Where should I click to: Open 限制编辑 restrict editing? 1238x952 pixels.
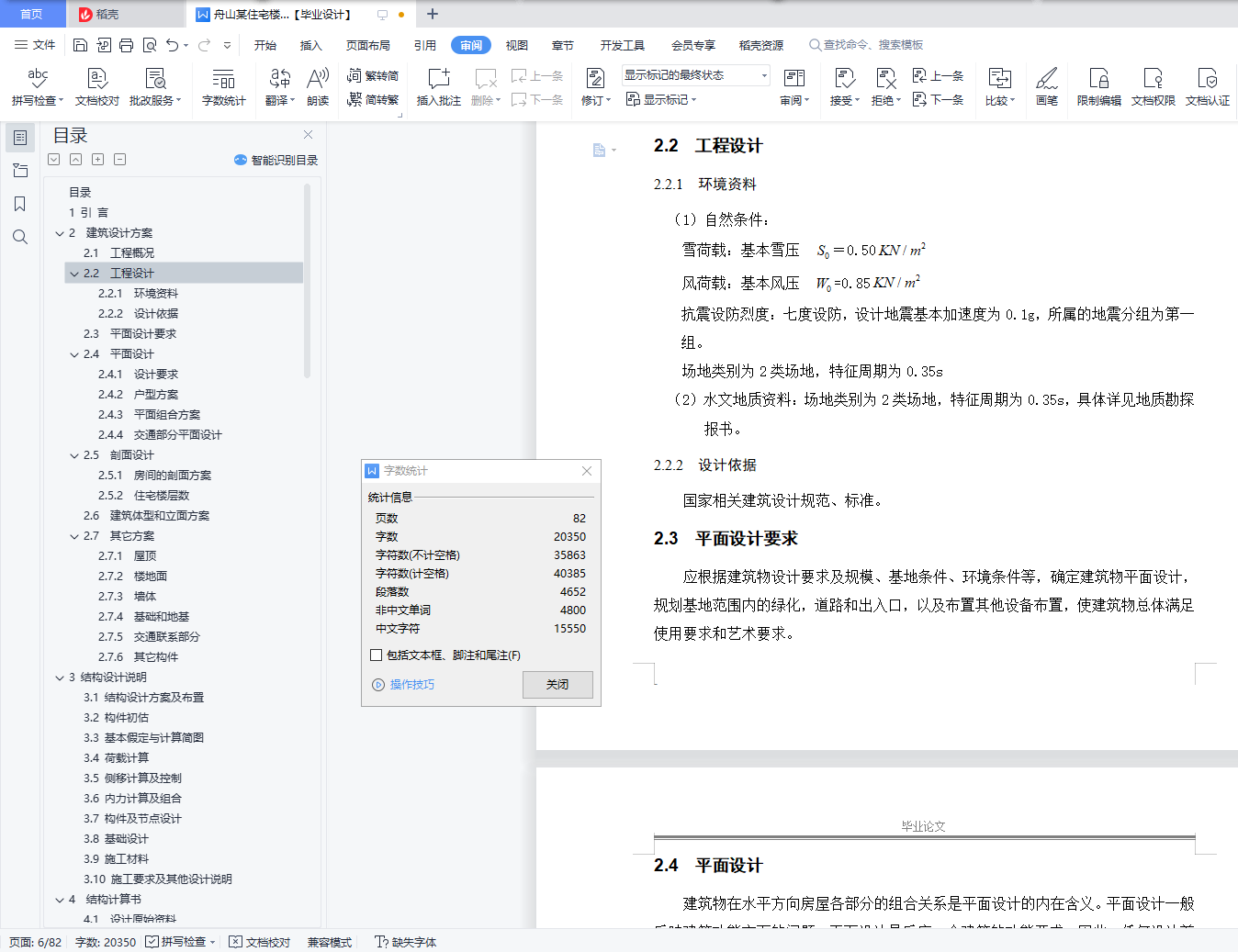pyautogui.click(x=1099, y=87)
